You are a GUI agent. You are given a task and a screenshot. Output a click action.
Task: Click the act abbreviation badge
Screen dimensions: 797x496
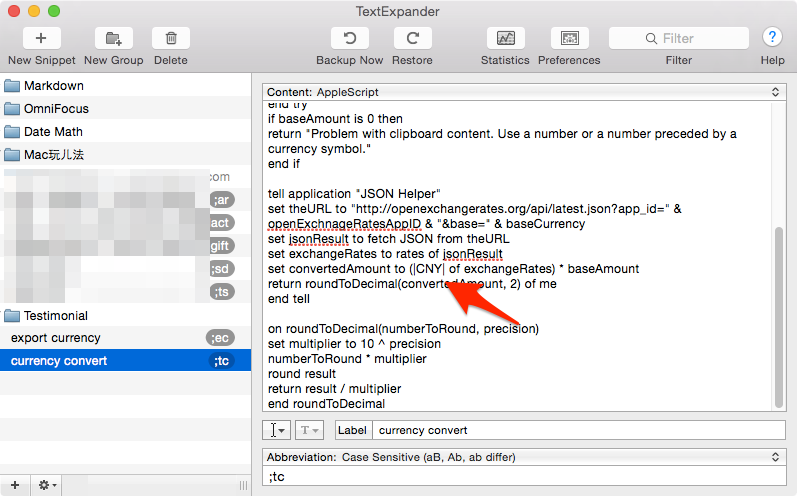pos(221,223)
